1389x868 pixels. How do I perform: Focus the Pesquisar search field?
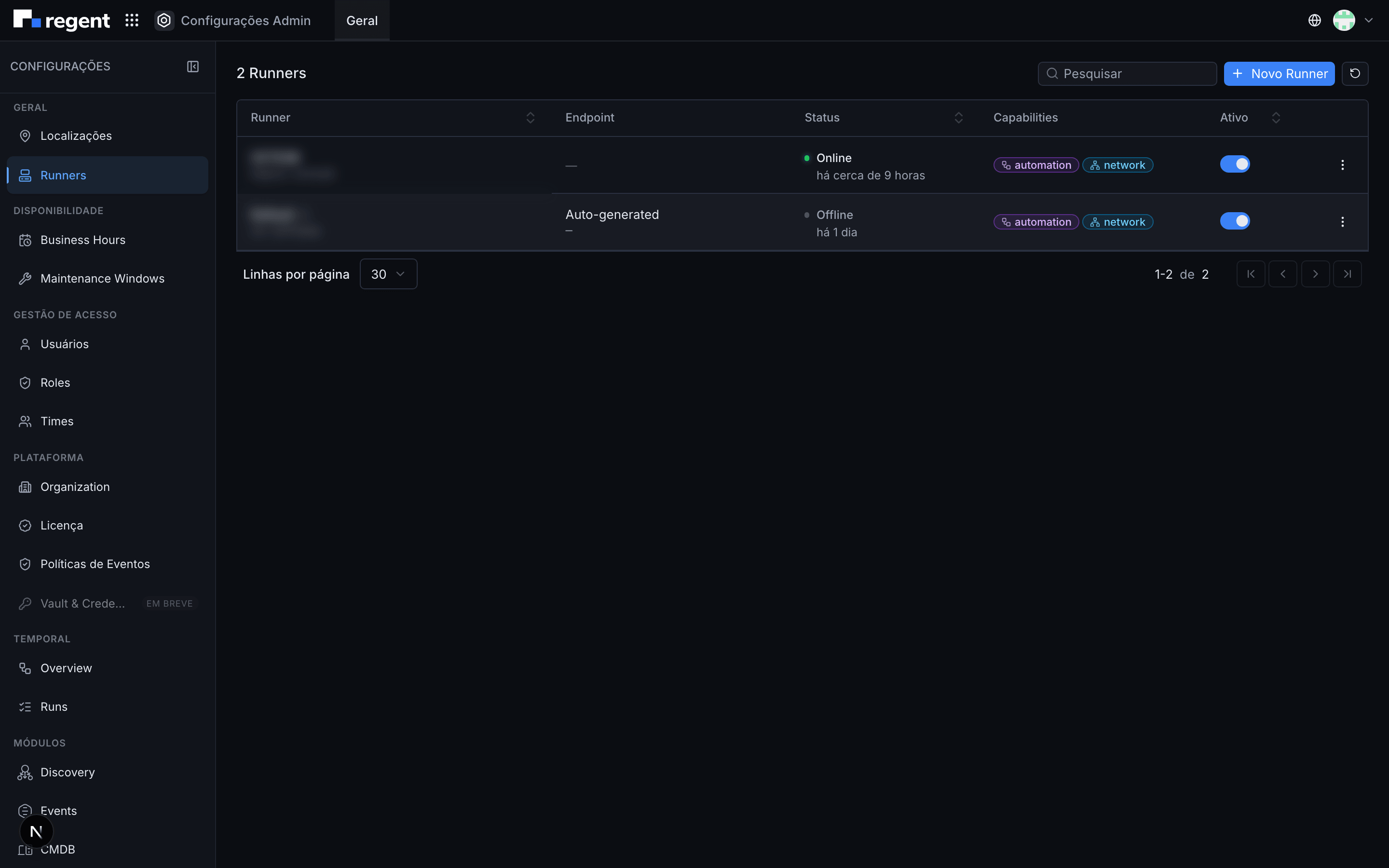(x=1127, y=73)
